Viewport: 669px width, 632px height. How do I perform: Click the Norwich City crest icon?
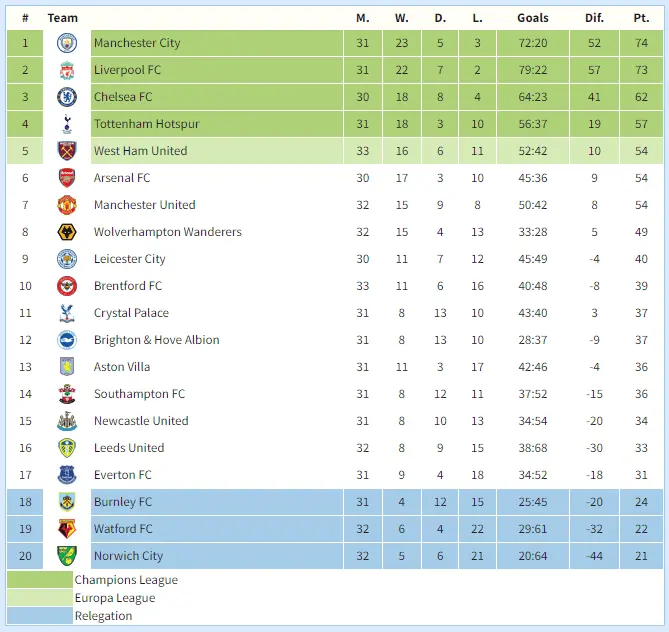[x=67, y=556]
